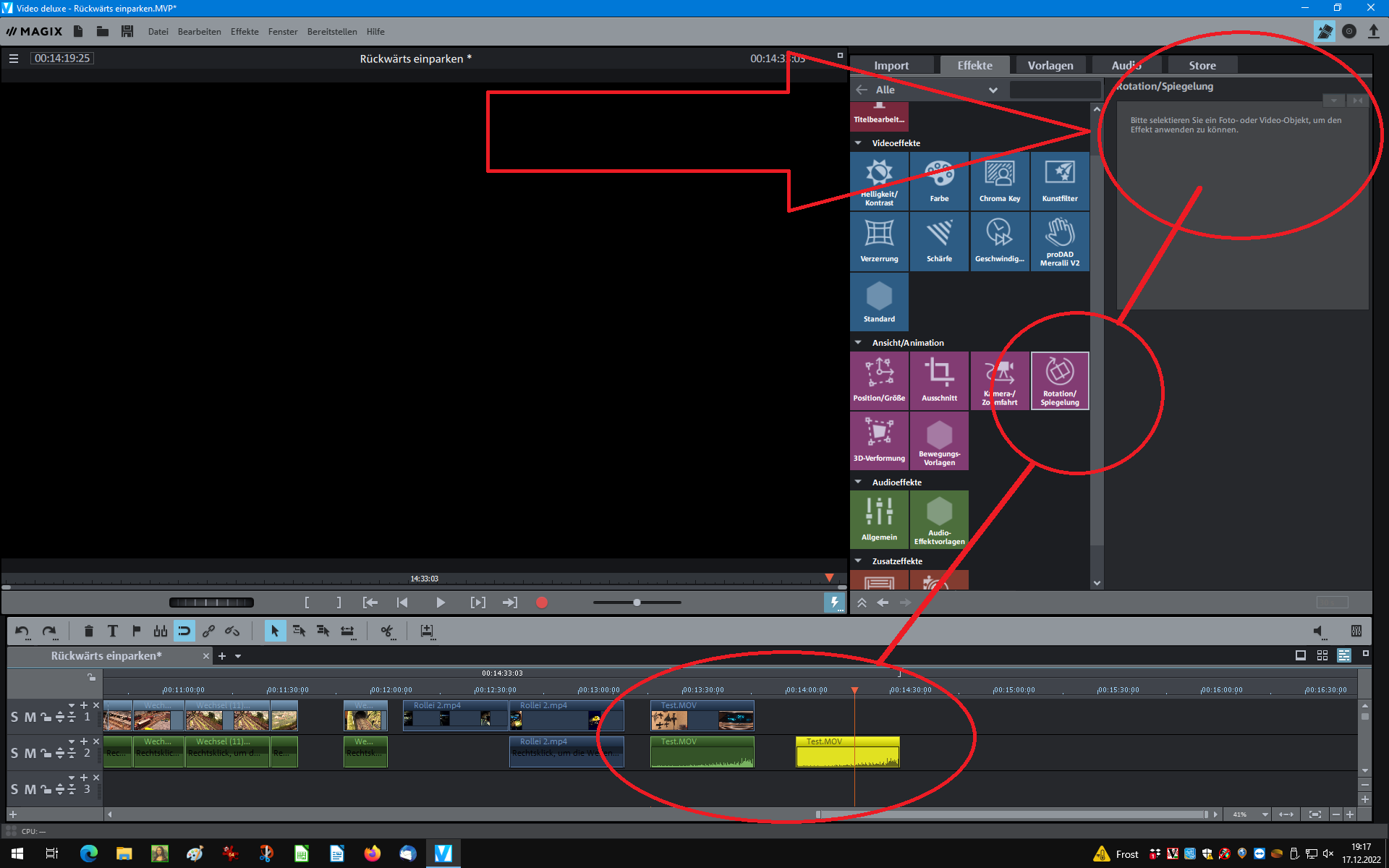Screen dimensions: 1389x868
Task: Open the Fenster menu
Action: 282,32
